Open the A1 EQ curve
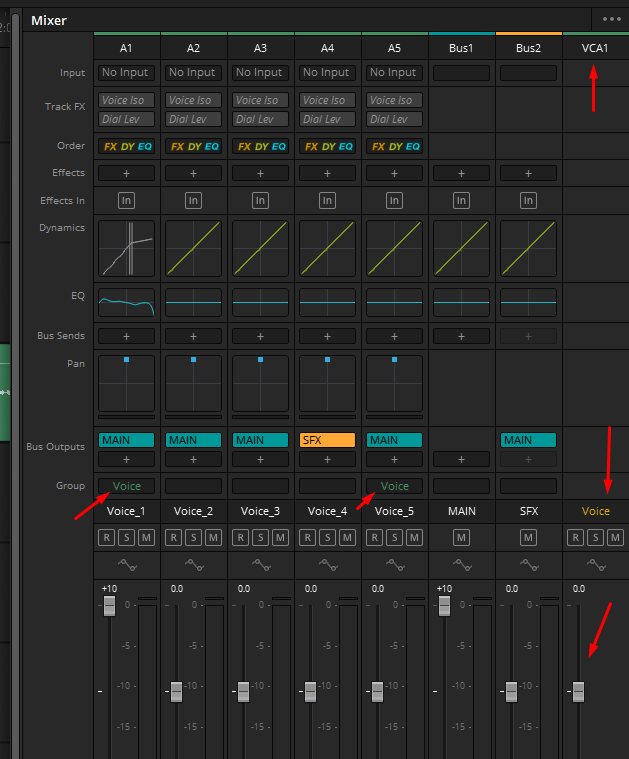Image resolution: width=629 pixels, height=759 pixels. [x=126, y=303]
